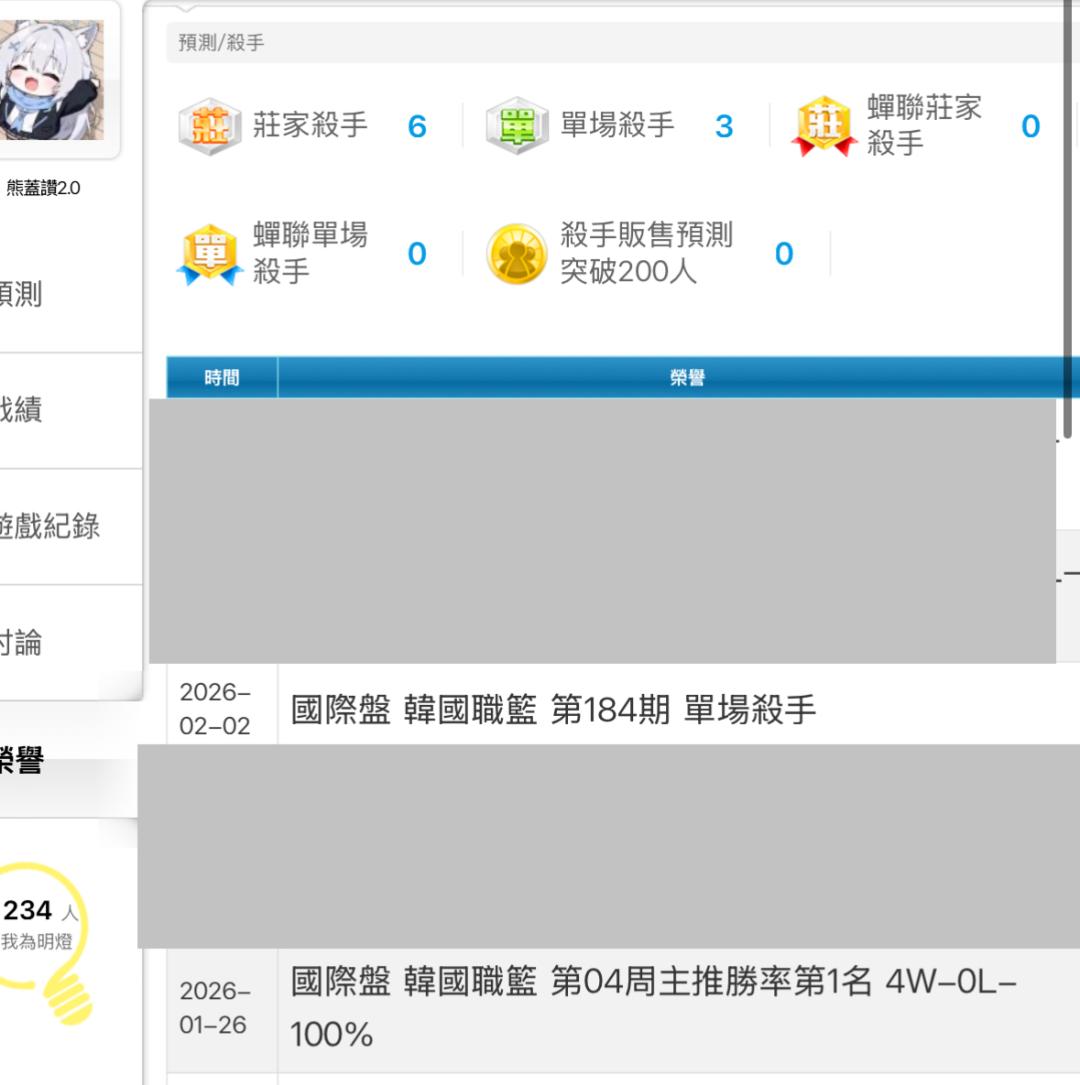The image size is (1080, 1085).
Task: Click the 莊家殺手 label text
Action: pyautogui.click(x=310, y=125)
